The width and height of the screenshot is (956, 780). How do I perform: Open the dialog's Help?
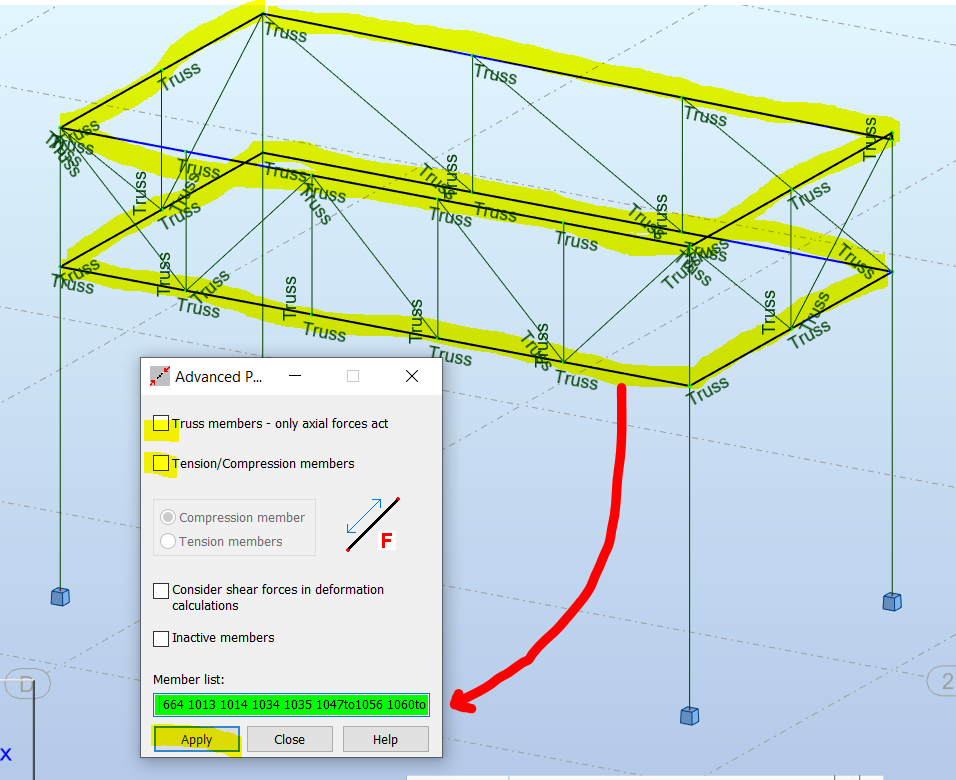point(385,739)
